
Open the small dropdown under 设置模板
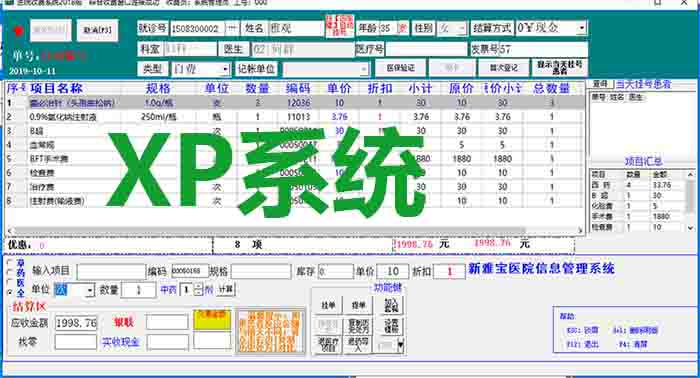tap(400, 345)
